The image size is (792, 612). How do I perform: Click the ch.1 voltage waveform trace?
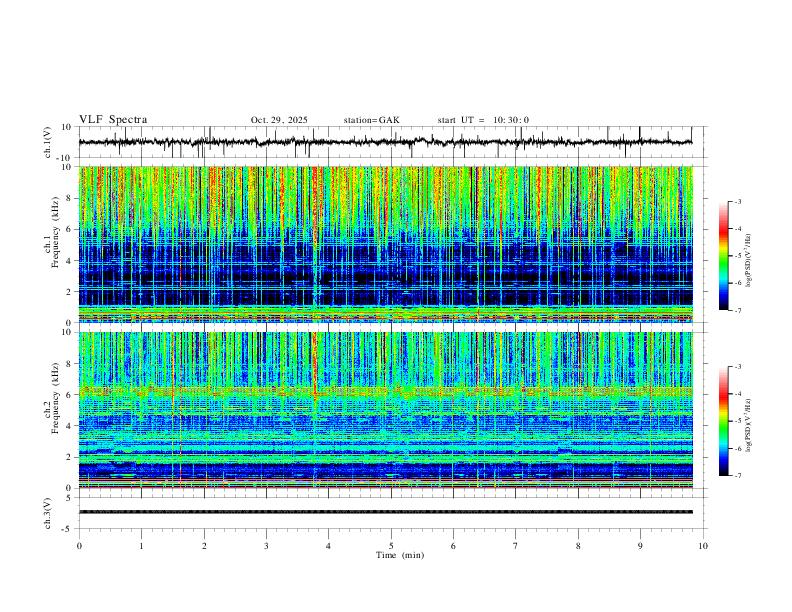(385, 142)
